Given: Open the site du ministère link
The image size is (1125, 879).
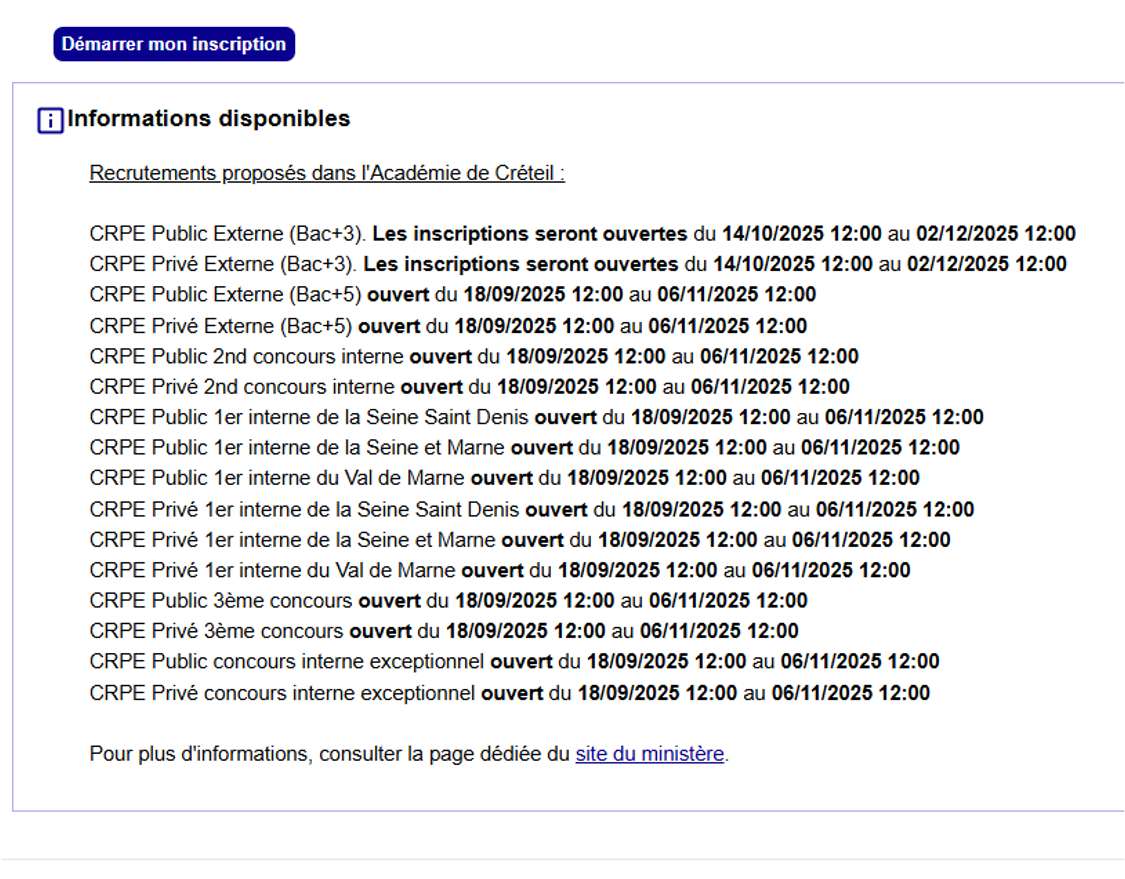Looking at the screenshot, I should coord(649,754).
